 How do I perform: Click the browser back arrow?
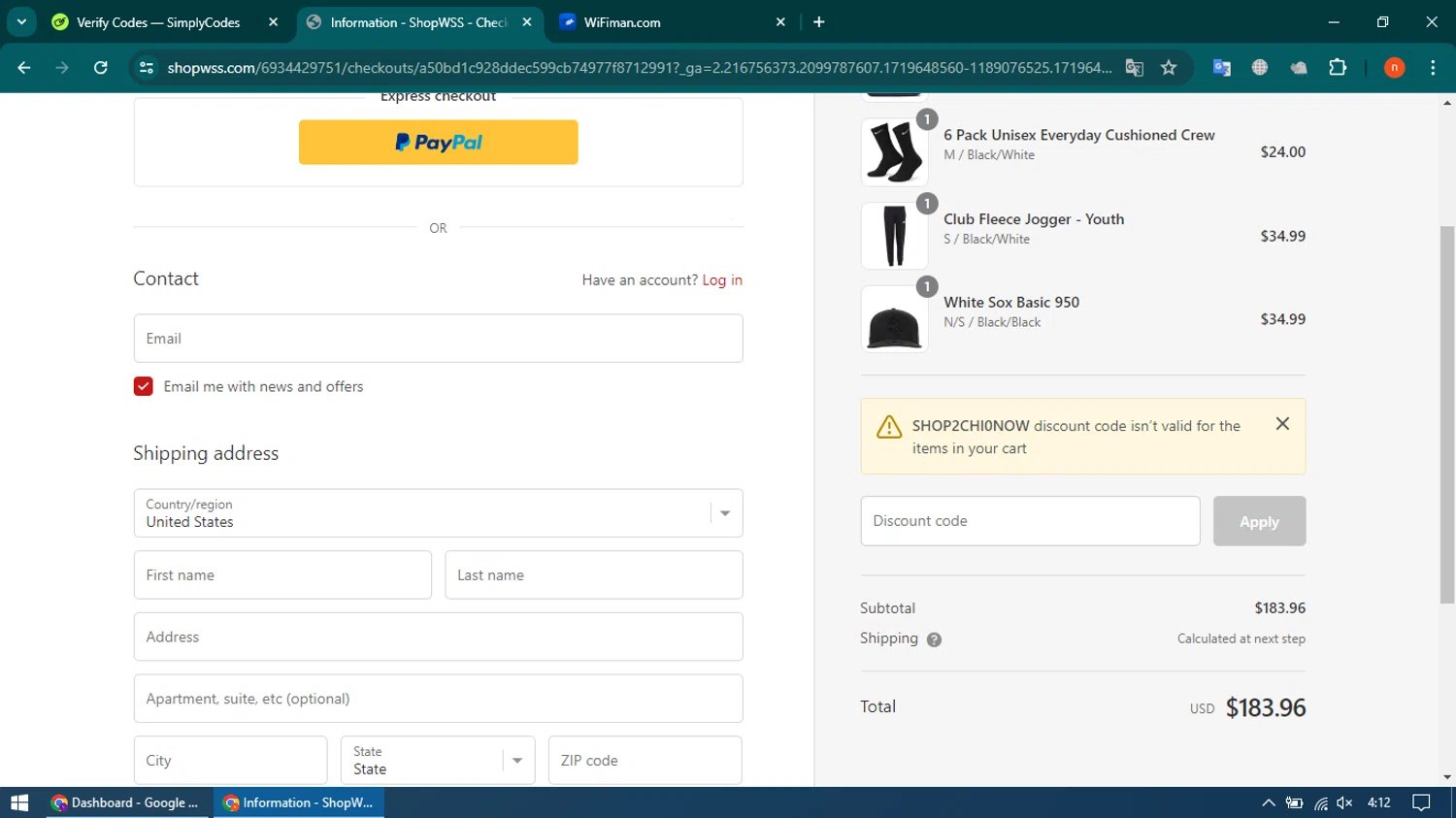click(x=24, y=68)
